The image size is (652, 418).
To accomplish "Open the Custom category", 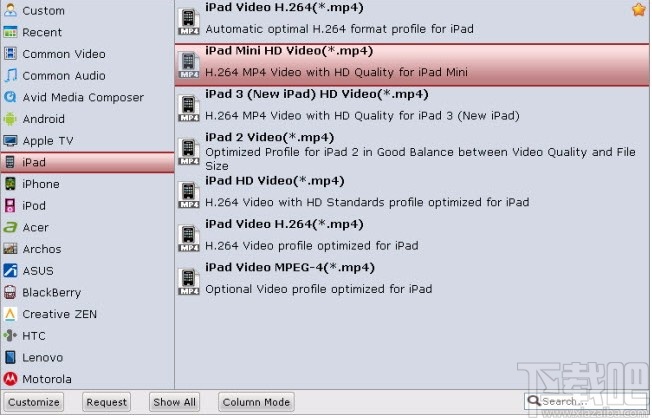I will pyautogui.click(x=87, y=10).
